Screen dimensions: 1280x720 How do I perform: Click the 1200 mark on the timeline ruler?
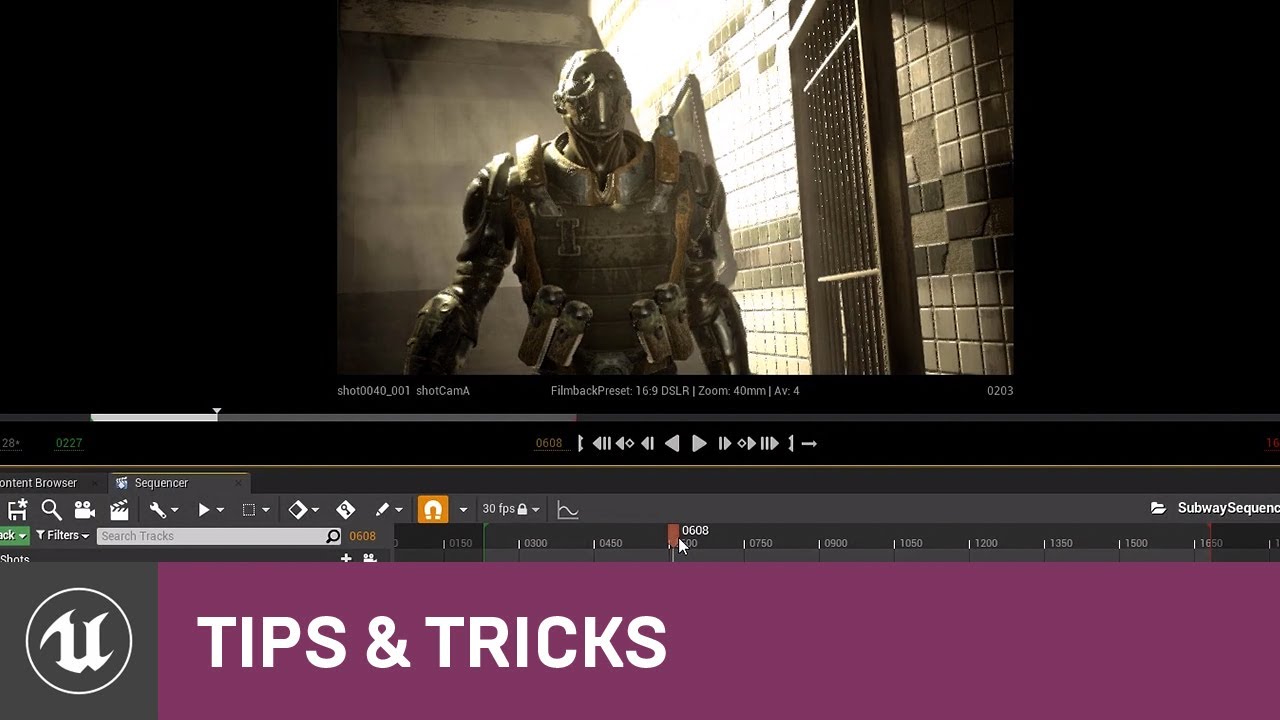coord(985,543)
